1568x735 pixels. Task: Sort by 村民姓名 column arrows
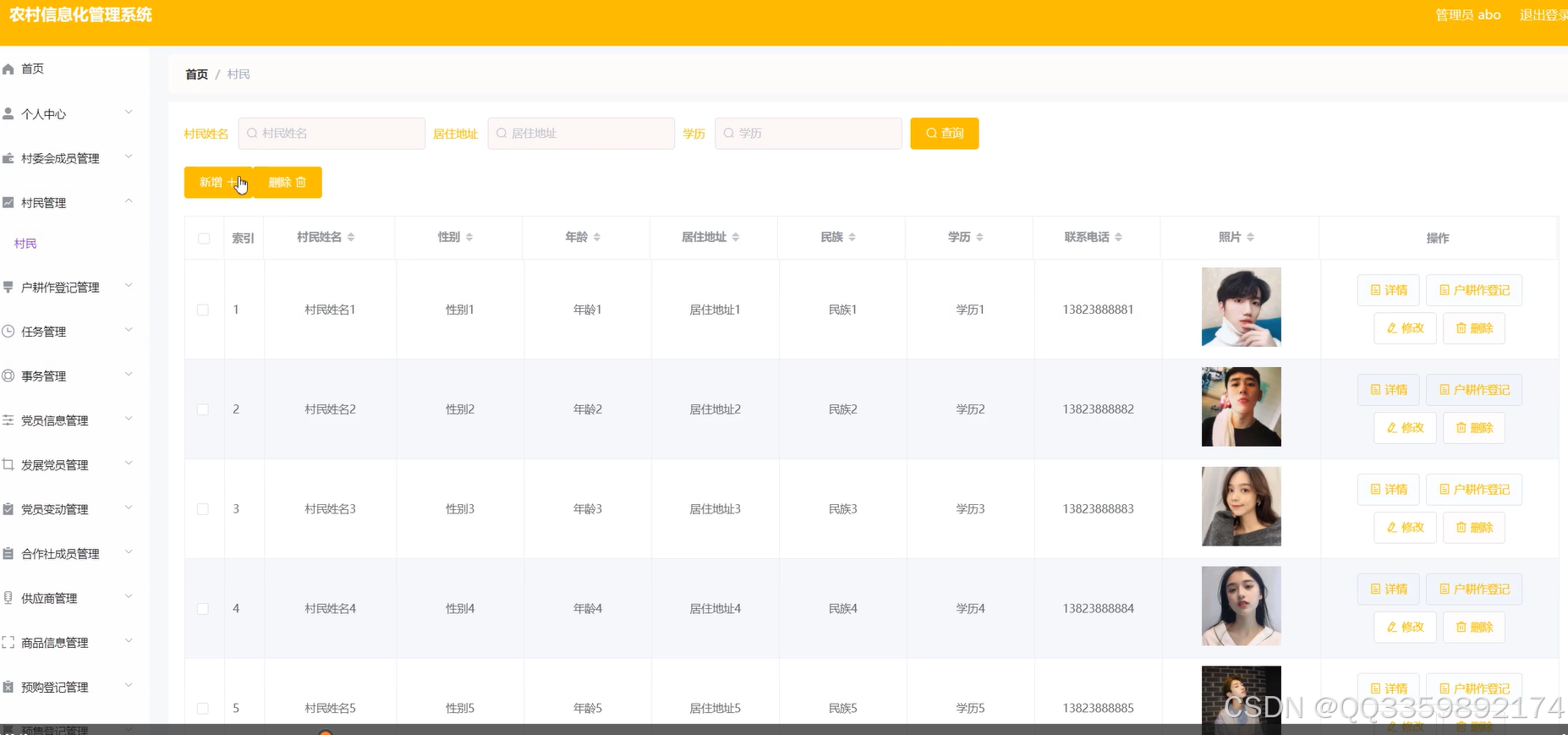pyautogui.click(x=351, y=237)
